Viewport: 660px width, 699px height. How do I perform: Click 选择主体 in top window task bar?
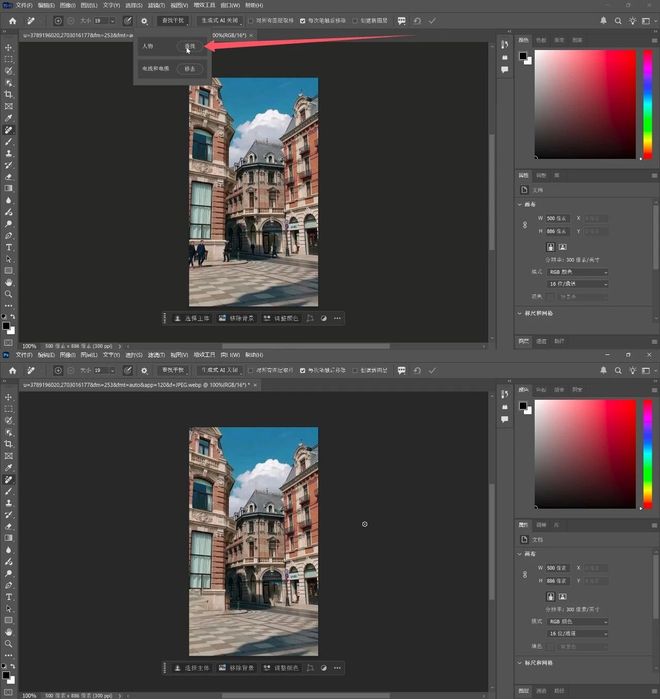point(192,318)
